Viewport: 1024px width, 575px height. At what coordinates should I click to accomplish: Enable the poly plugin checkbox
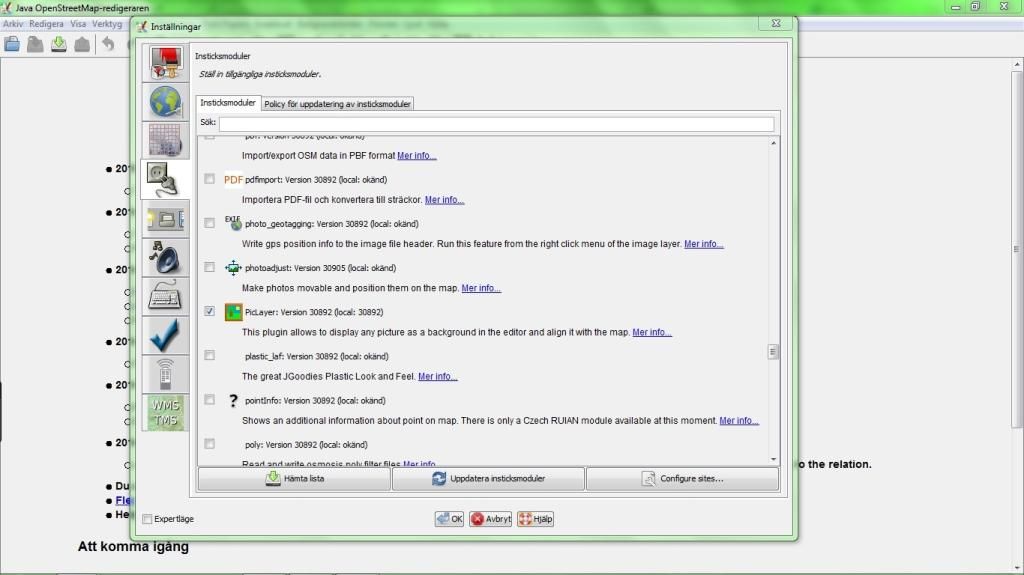209,444
